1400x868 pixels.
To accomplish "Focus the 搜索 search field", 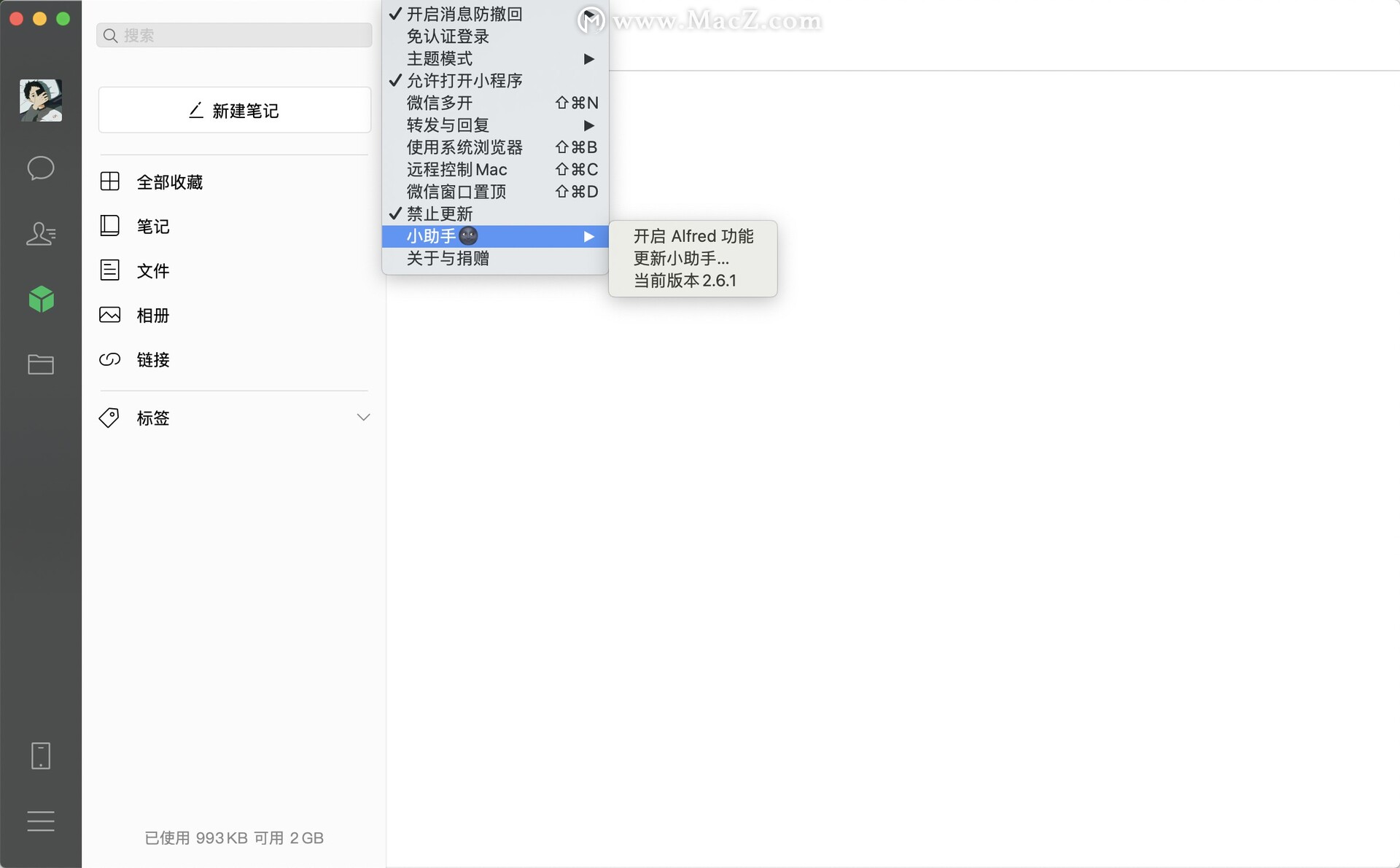I will coord(235,35).
